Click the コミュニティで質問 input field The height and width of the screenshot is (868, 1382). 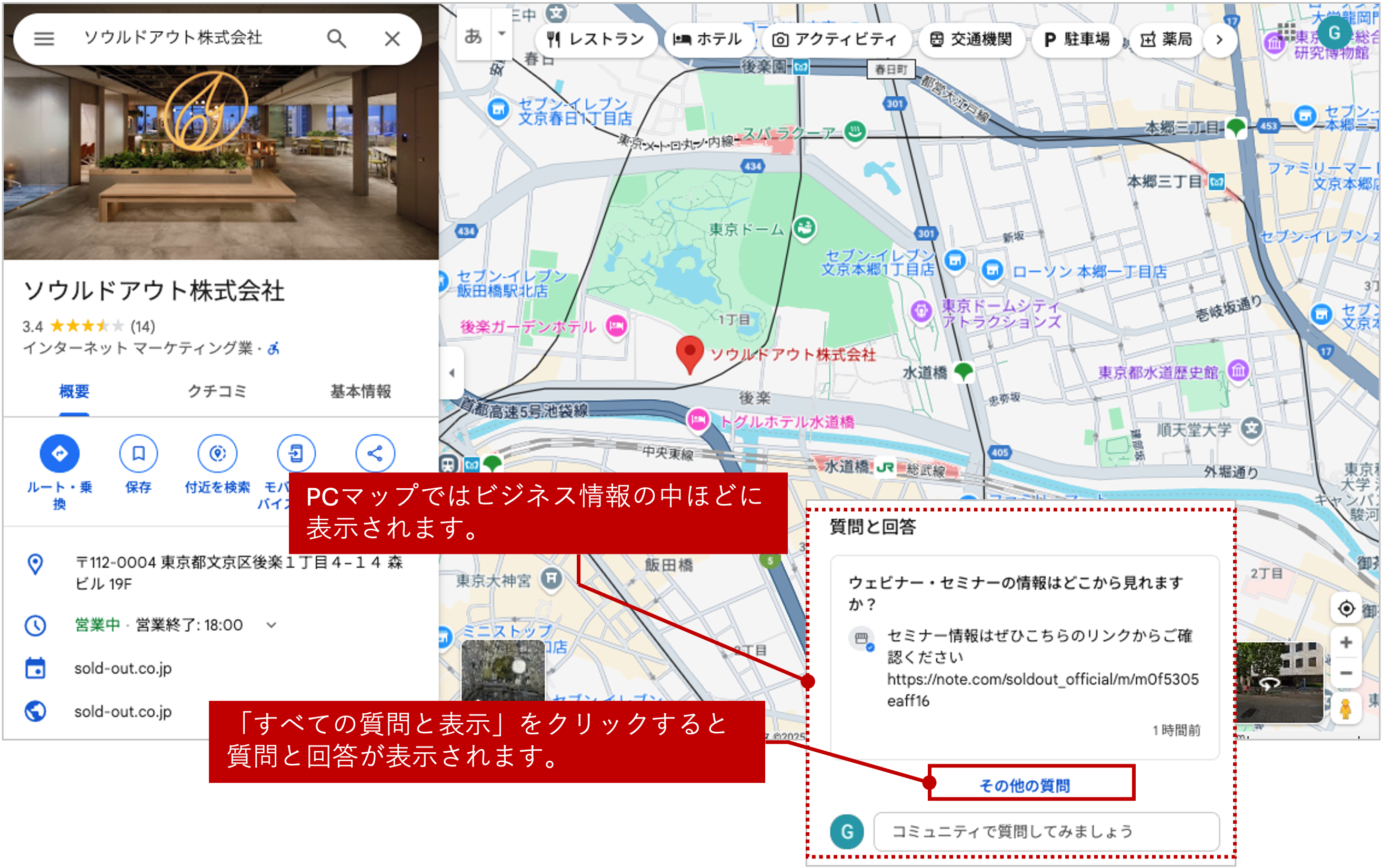coord(1046,831)
